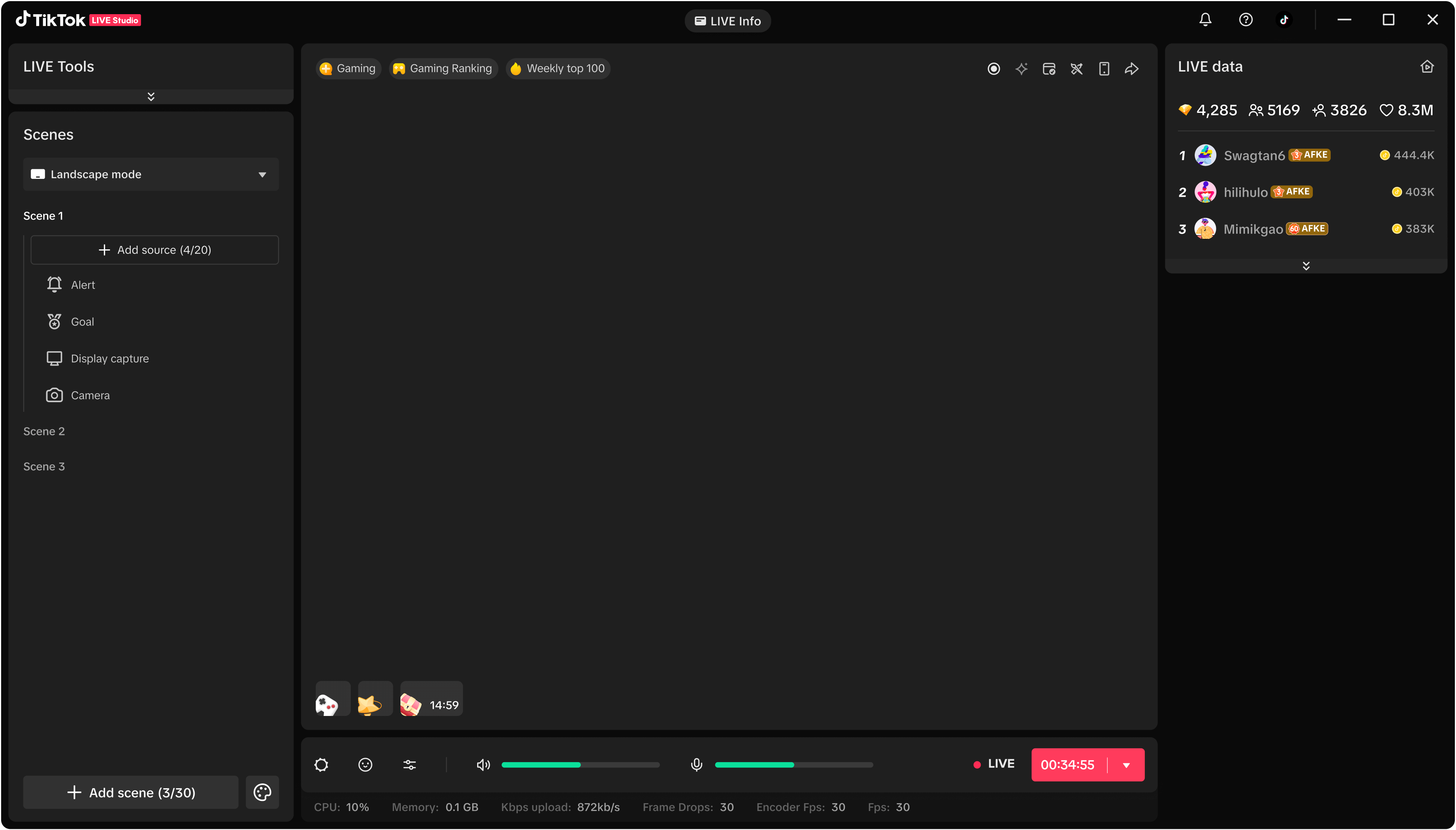Adjust the microphone volume slider

tap(794, 765)
